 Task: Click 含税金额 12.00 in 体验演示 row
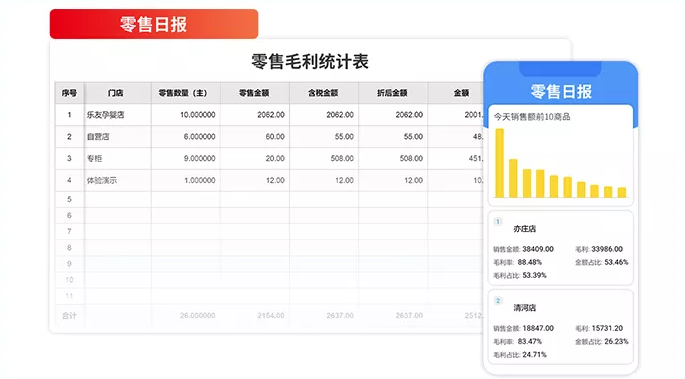point(344,180)
